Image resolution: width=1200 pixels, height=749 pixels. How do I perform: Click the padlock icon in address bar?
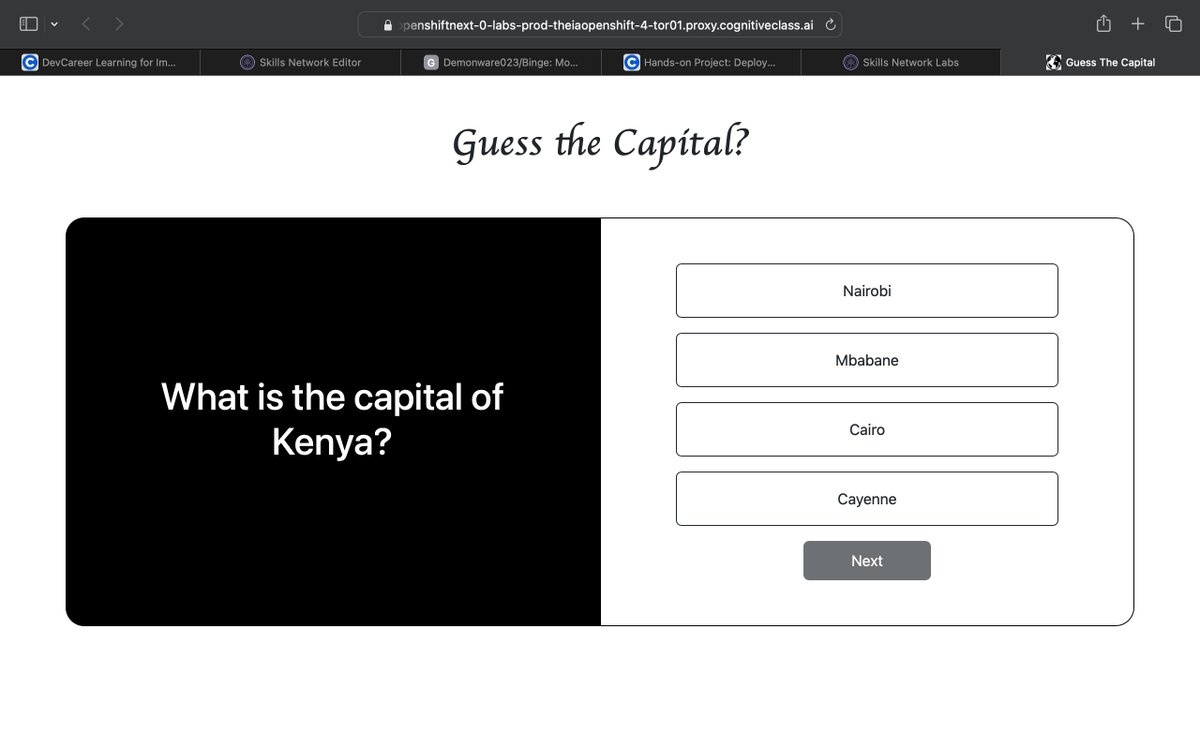coord(390,24)
